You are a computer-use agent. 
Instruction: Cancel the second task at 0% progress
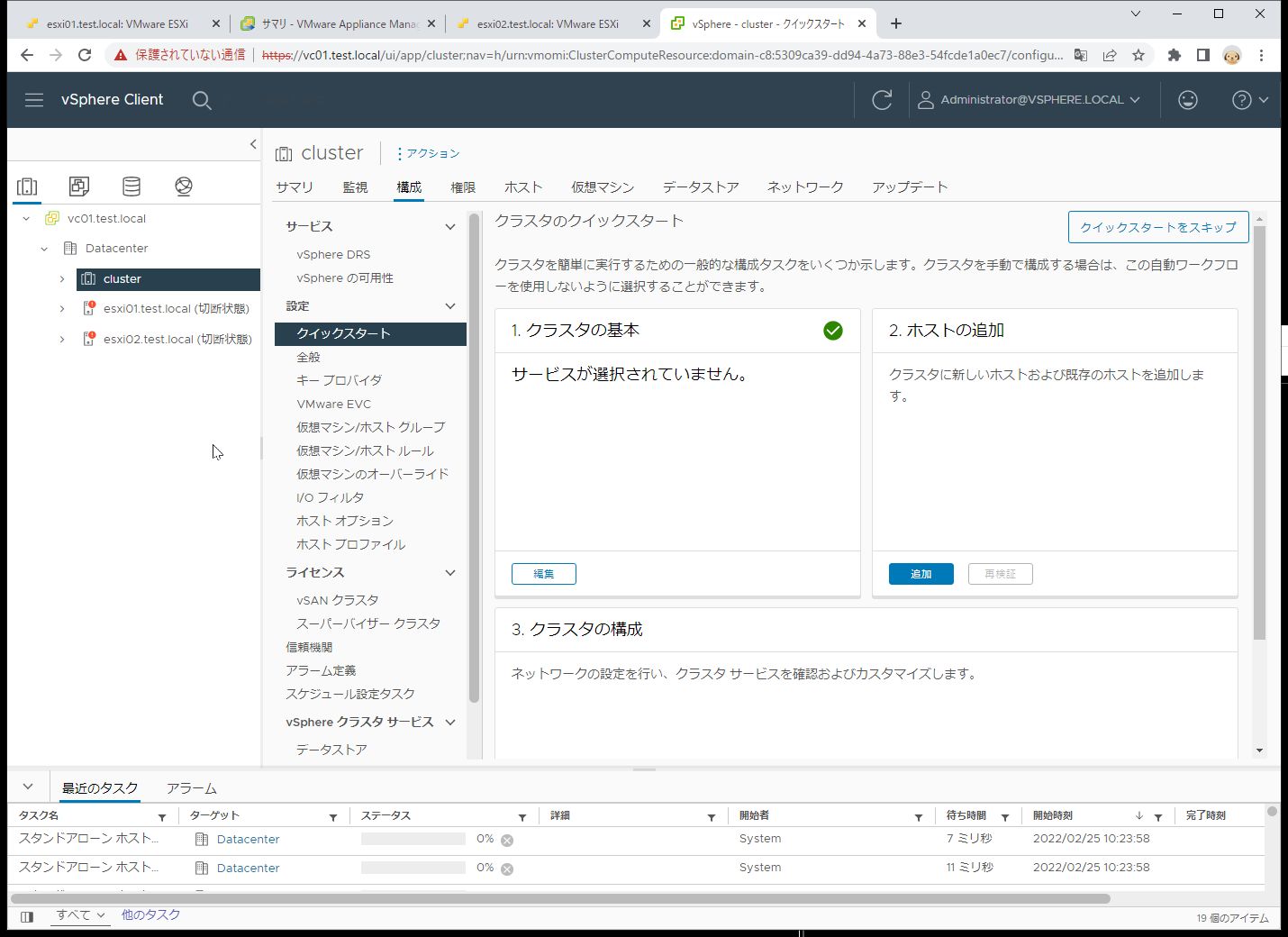507,869
